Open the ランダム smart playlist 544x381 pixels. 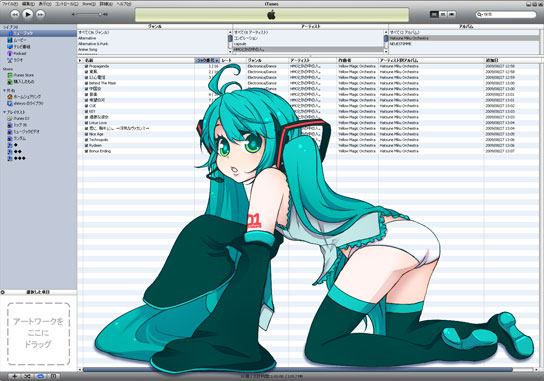[x=38, y=138]
